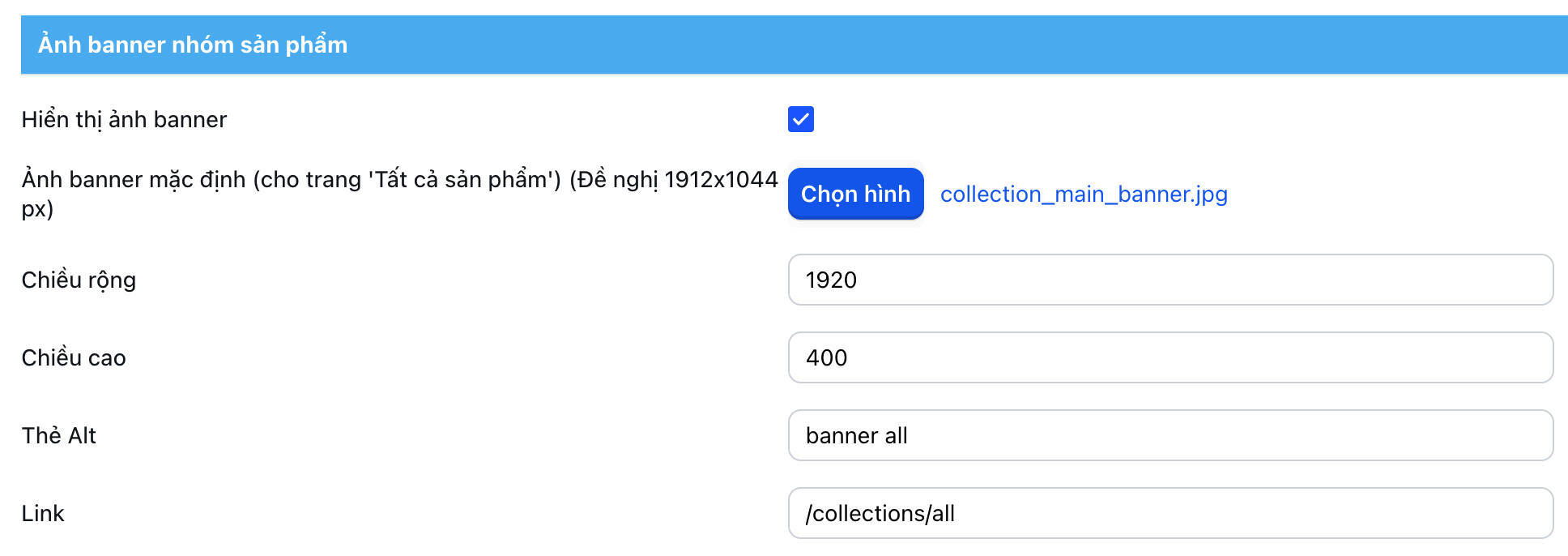The width and height of the screenshot is (1568, 556).
Task: Click the 'Chiều rộng' label
Action: click(x=79, y=280)
